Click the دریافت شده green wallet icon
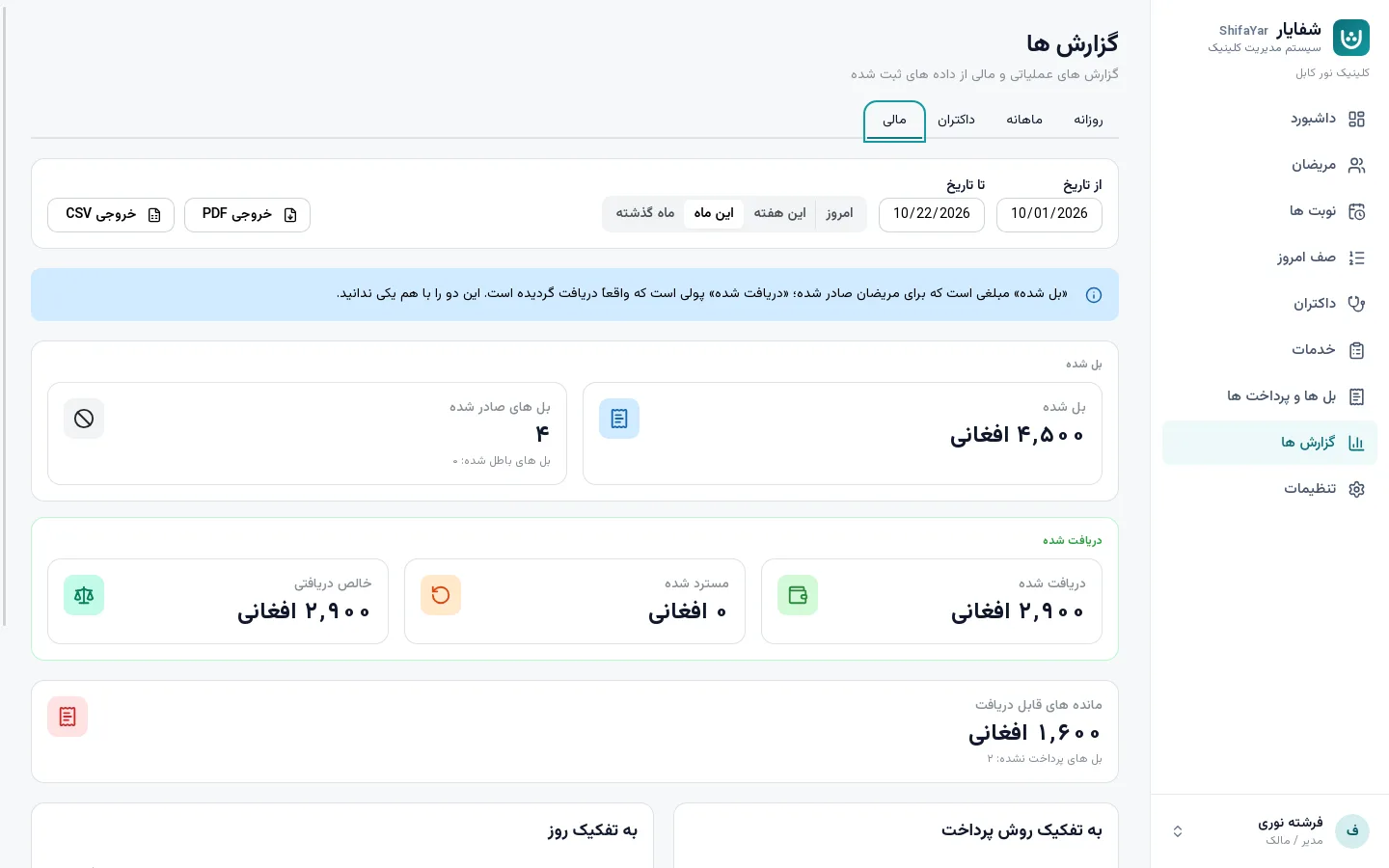The width and height of the screenshot is (1389, 868). pyautogui.click(x=798, y=595)
